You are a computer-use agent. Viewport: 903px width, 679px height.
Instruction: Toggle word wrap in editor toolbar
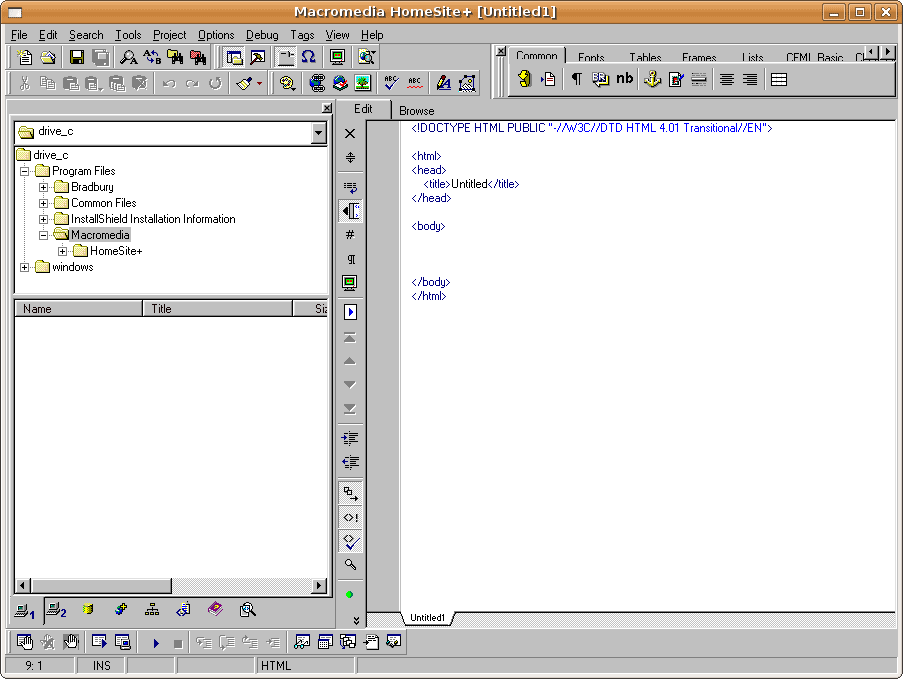point(350,187)
